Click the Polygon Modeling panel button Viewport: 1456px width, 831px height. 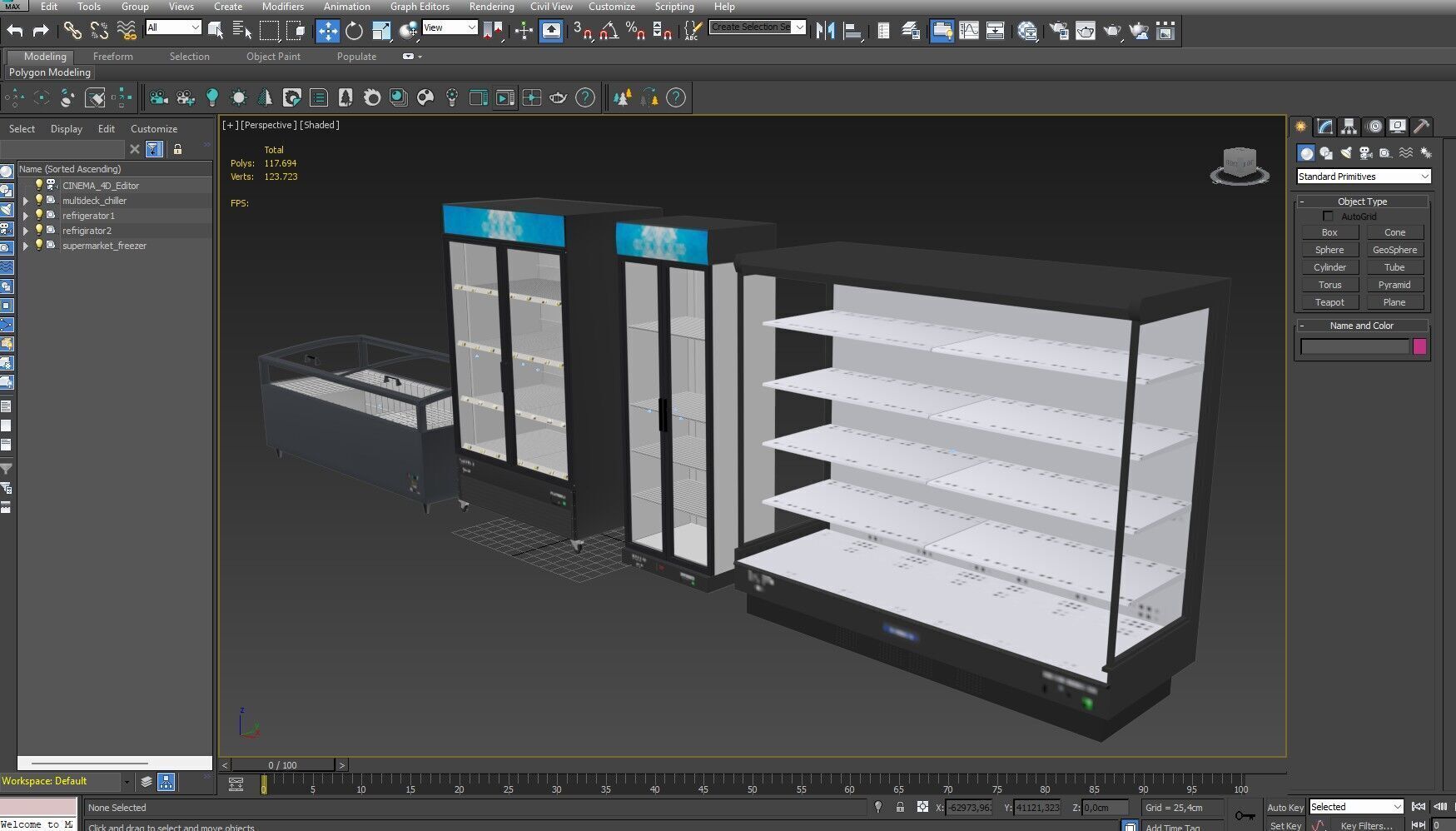[x=50, y=72]
